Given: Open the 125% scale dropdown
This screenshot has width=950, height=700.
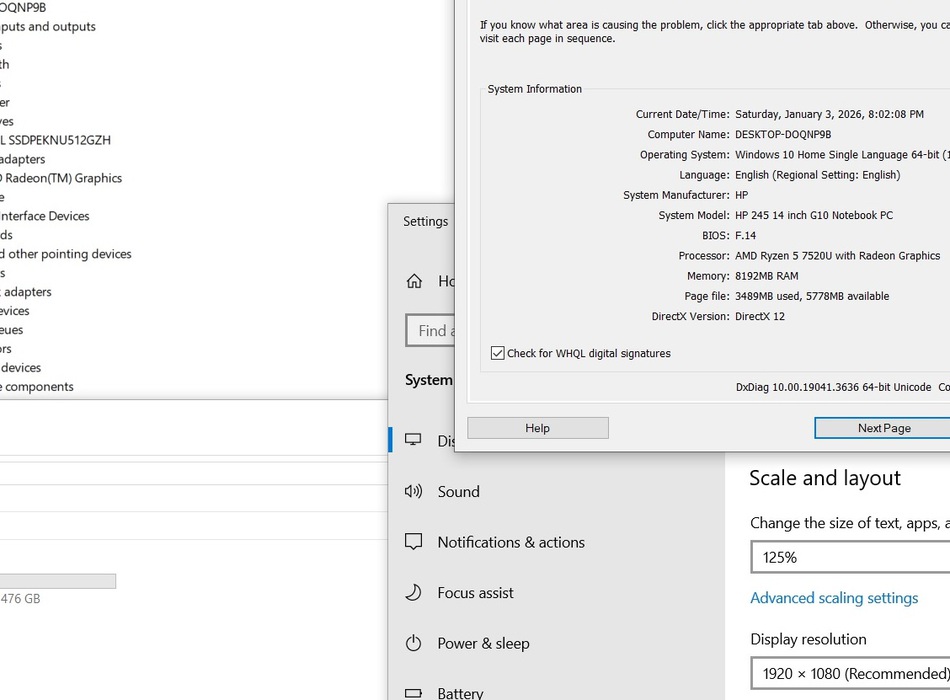Looking at the screenshot, I should (x=850, y=557).
